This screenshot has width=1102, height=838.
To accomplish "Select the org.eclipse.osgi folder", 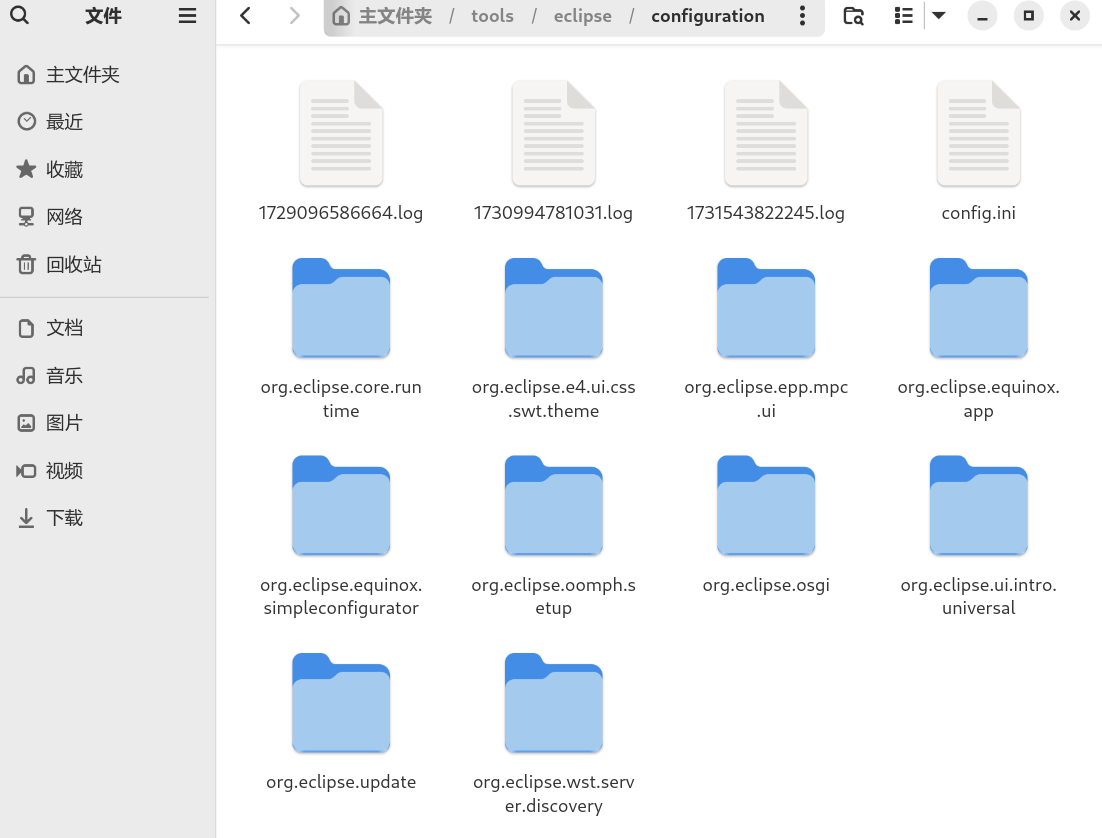I will [x=766, y=505].
